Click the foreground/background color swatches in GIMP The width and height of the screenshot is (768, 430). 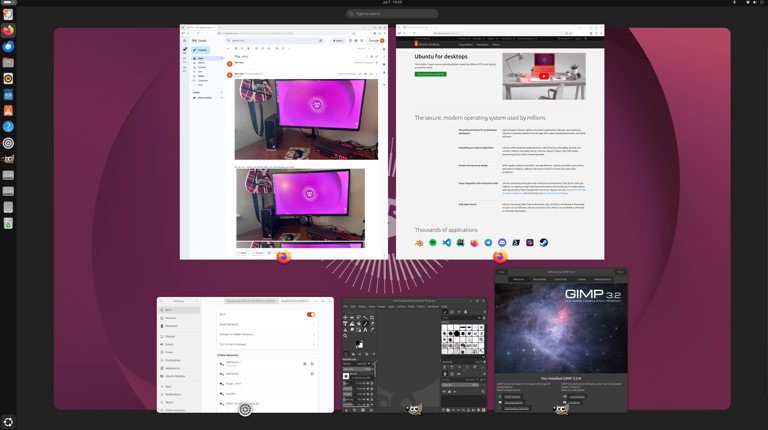click(359, 344)
